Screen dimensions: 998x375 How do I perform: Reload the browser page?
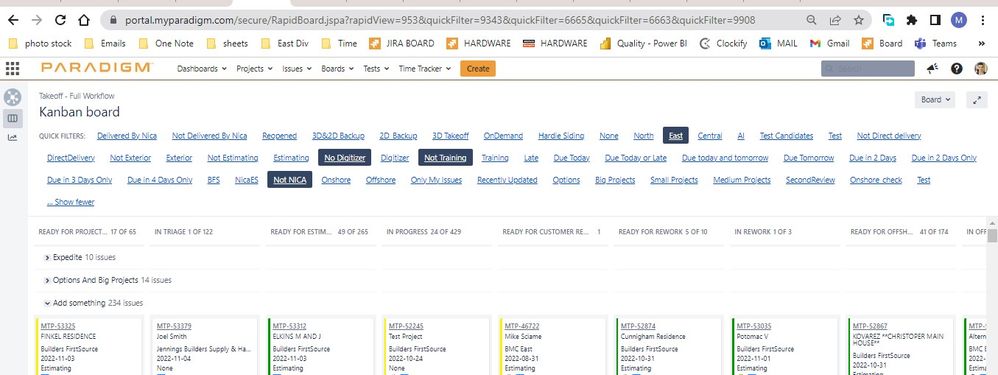[x=60, y=20]
